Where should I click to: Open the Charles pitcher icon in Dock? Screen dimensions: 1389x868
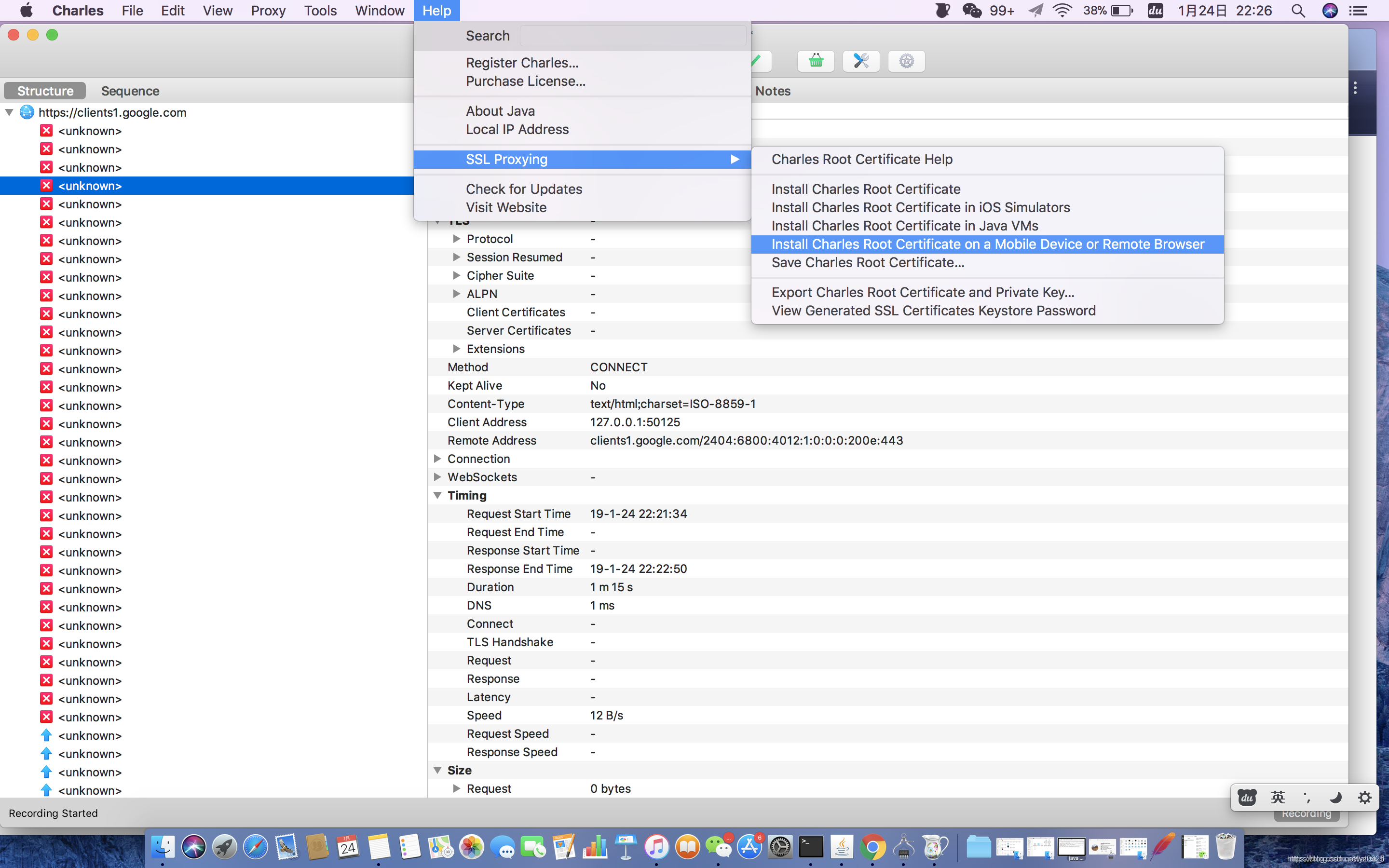(934, 847)
